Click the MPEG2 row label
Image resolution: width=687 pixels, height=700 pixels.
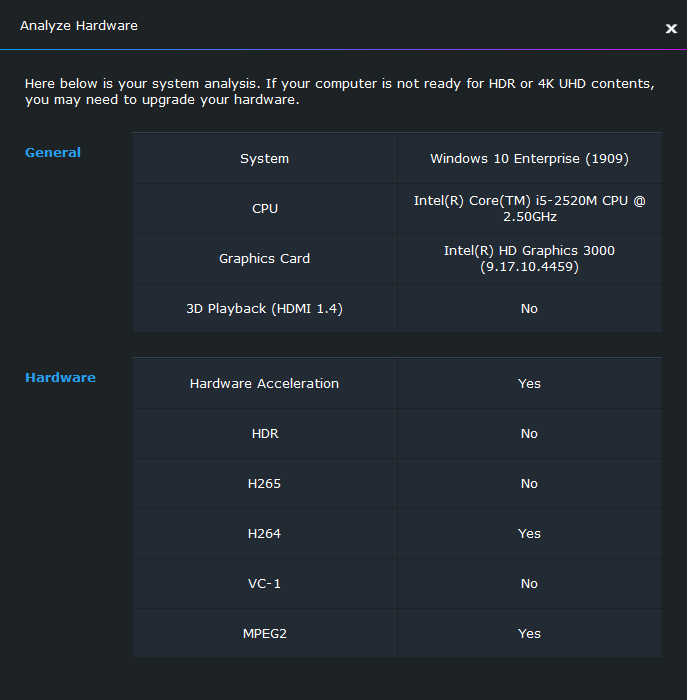pyautogui.click(x=265, y=634)
